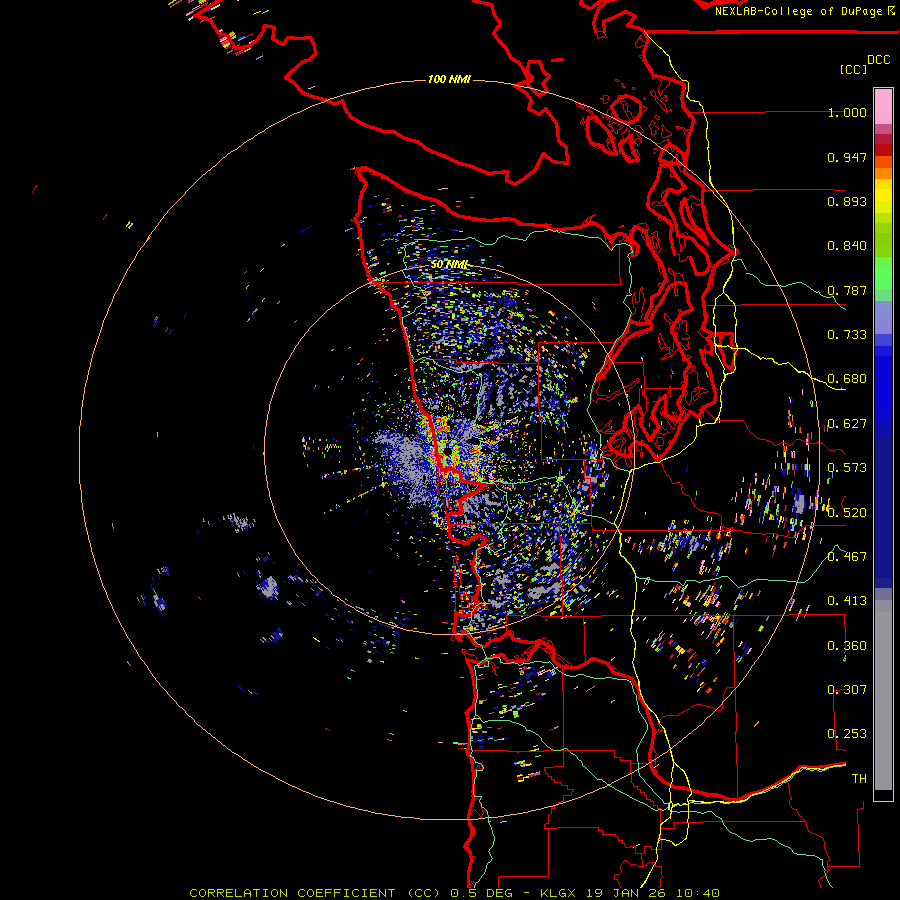Pick the gray segment of the color bar
The height and width of the screenshot is (900, 900).
[x=883, y=695]
